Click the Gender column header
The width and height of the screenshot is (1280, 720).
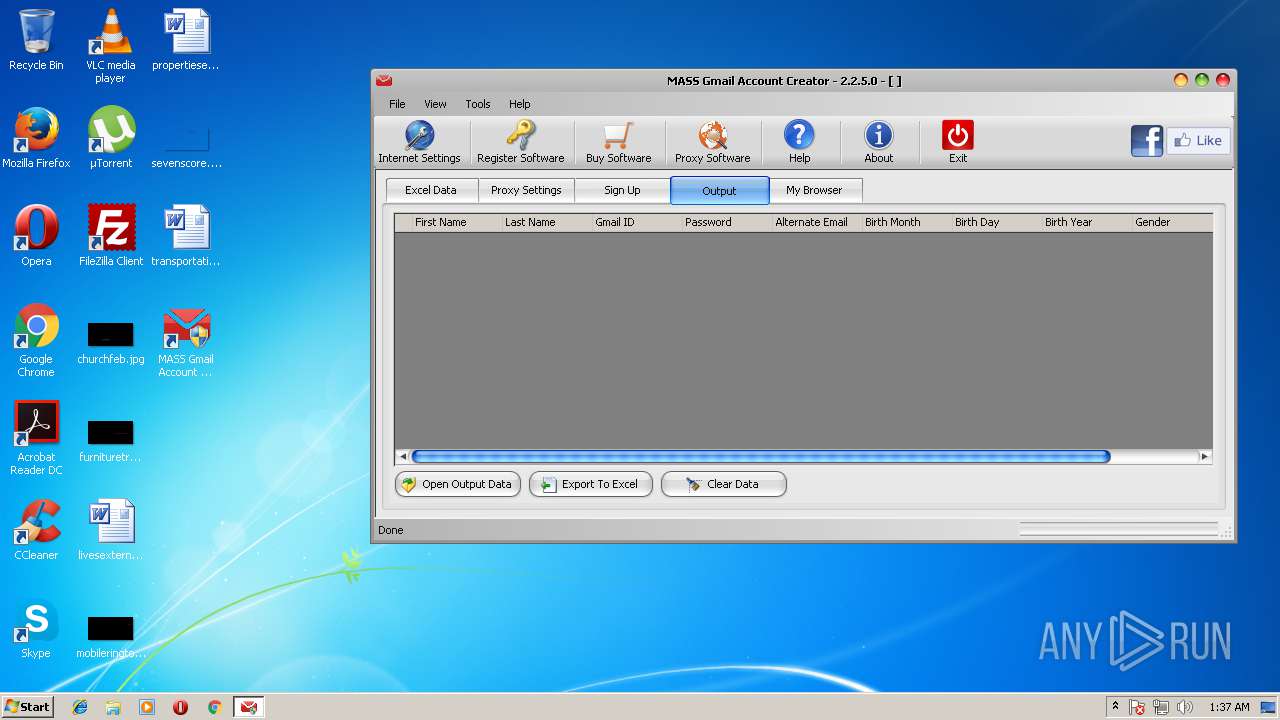click(x=1172, y=222)
